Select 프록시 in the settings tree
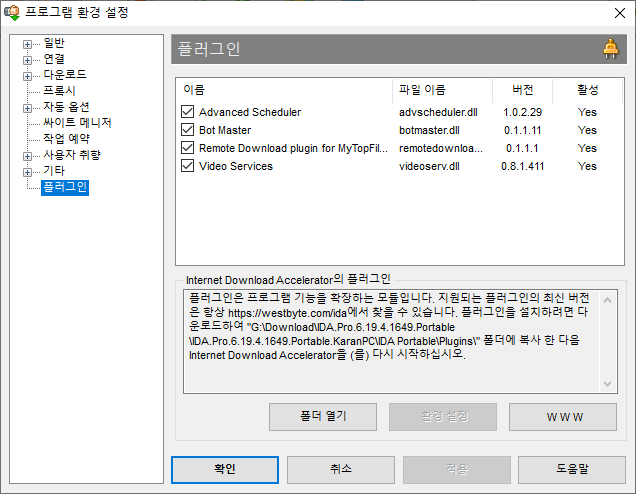This screenshot has height=494, width=636. (x=59, y=91)
